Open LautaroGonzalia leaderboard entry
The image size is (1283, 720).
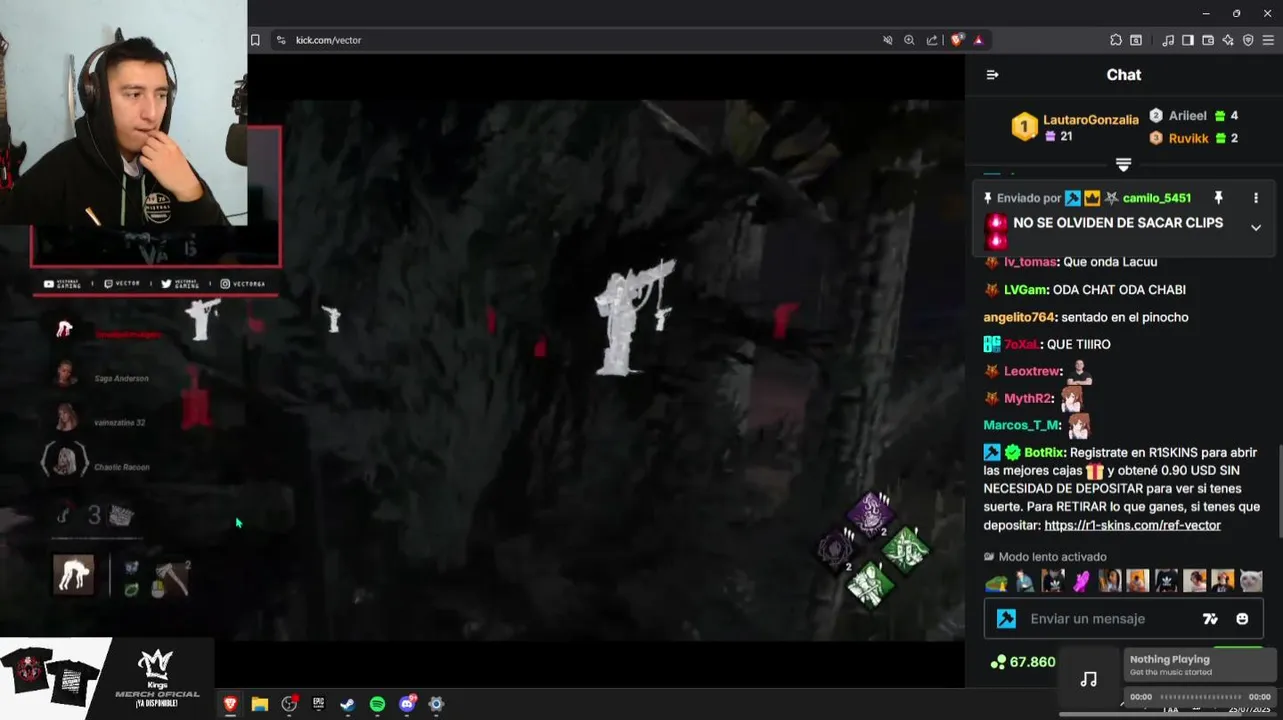coord(1075,127)
